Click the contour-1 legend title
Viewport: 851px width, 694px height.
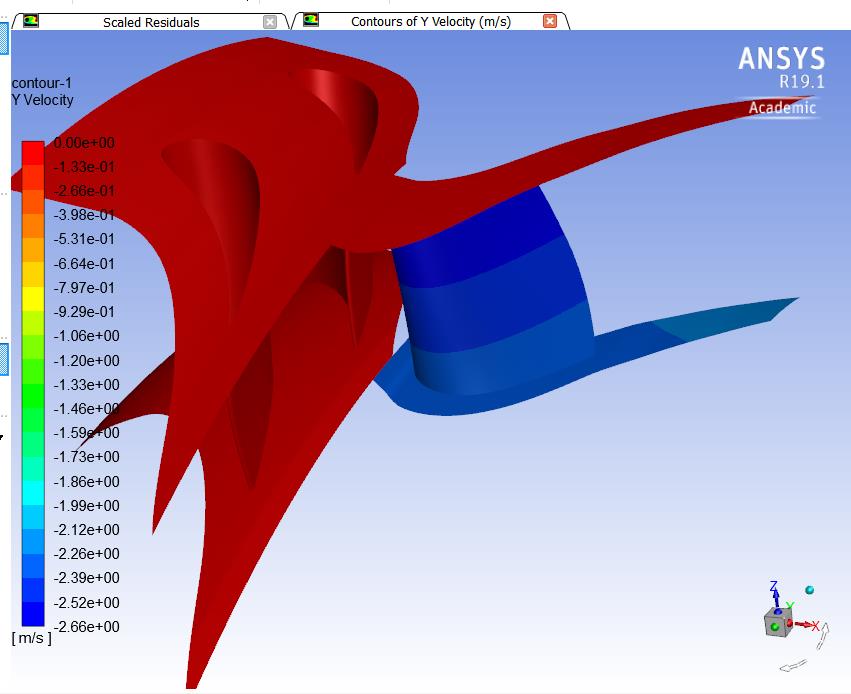(x=42, y=83)
